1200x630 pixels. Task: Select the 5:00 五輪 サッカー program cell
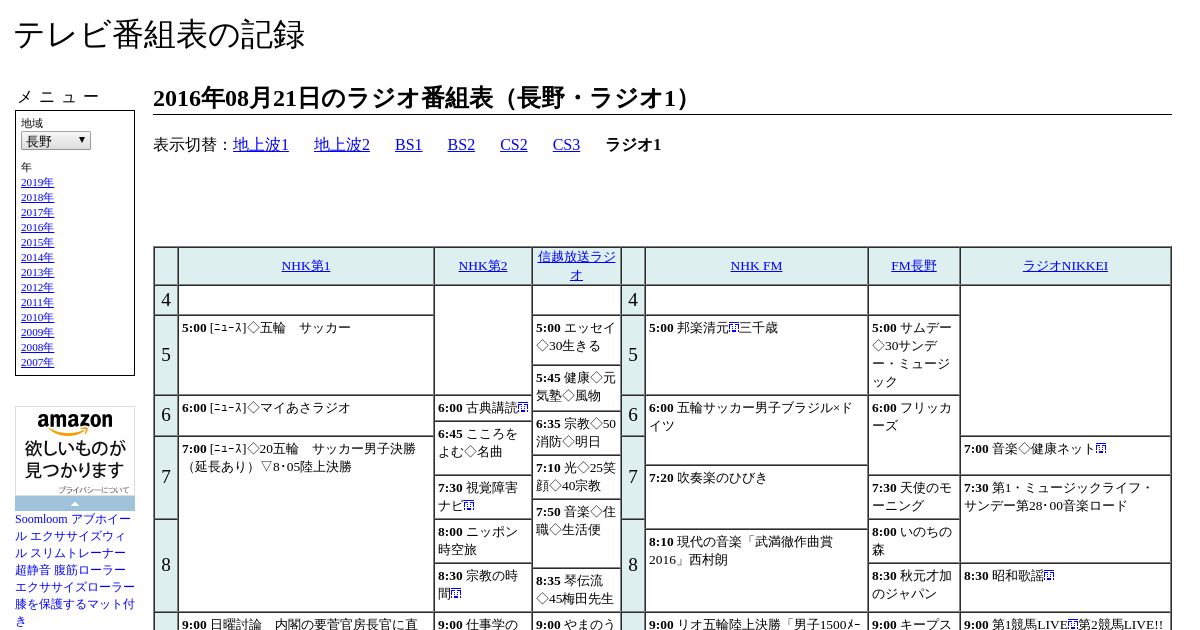[x=306, y=355]
